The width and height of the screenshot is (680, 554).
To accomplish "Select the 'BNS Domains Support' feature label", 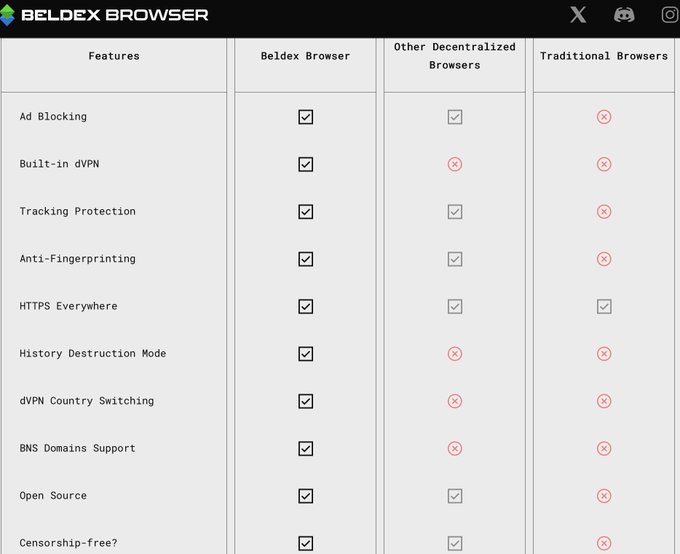I will pyautogui.click(x=77, y=448).
